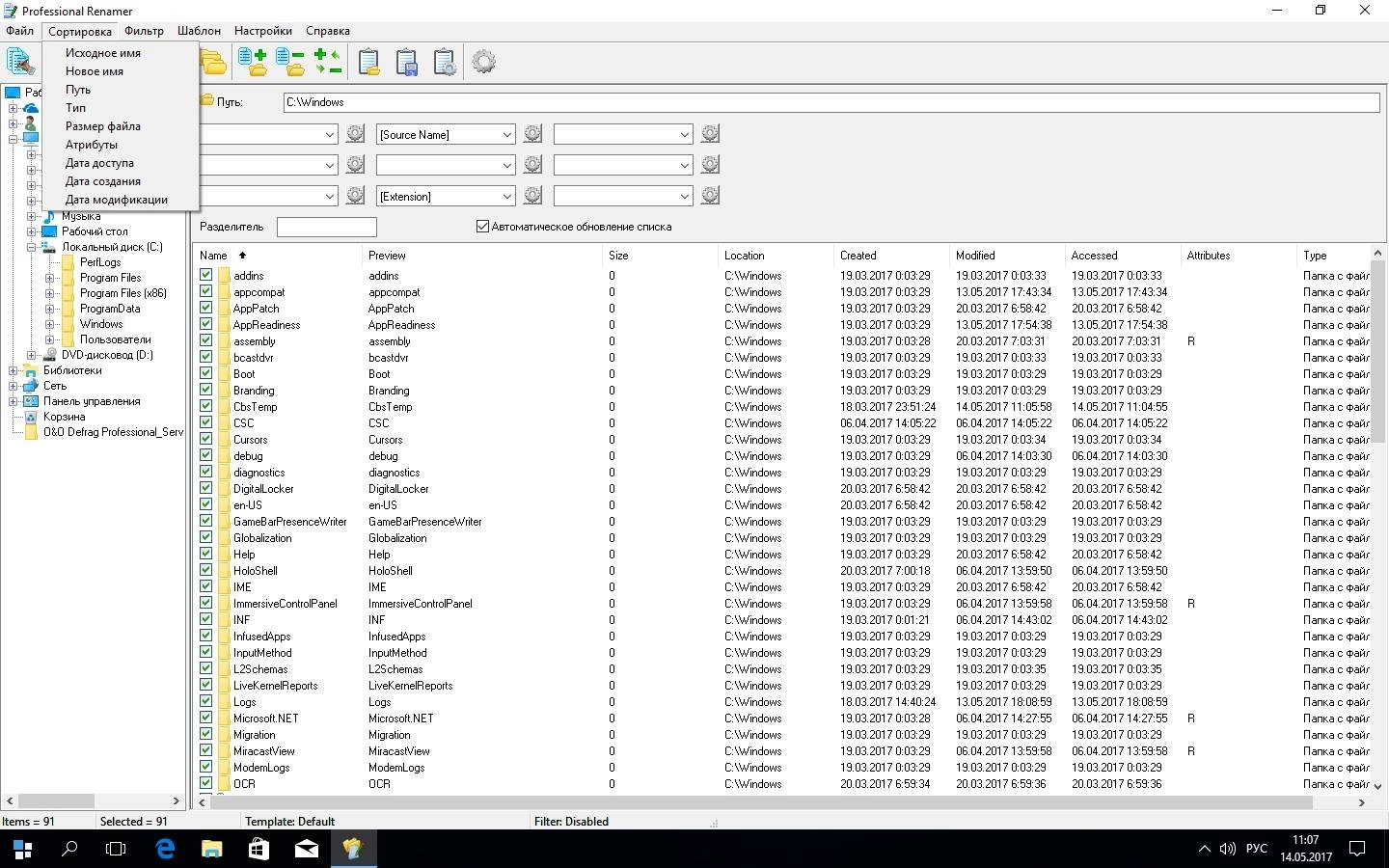
Task: Click the Preview column header
Action: pyautogui.click(x=483, y=256)
